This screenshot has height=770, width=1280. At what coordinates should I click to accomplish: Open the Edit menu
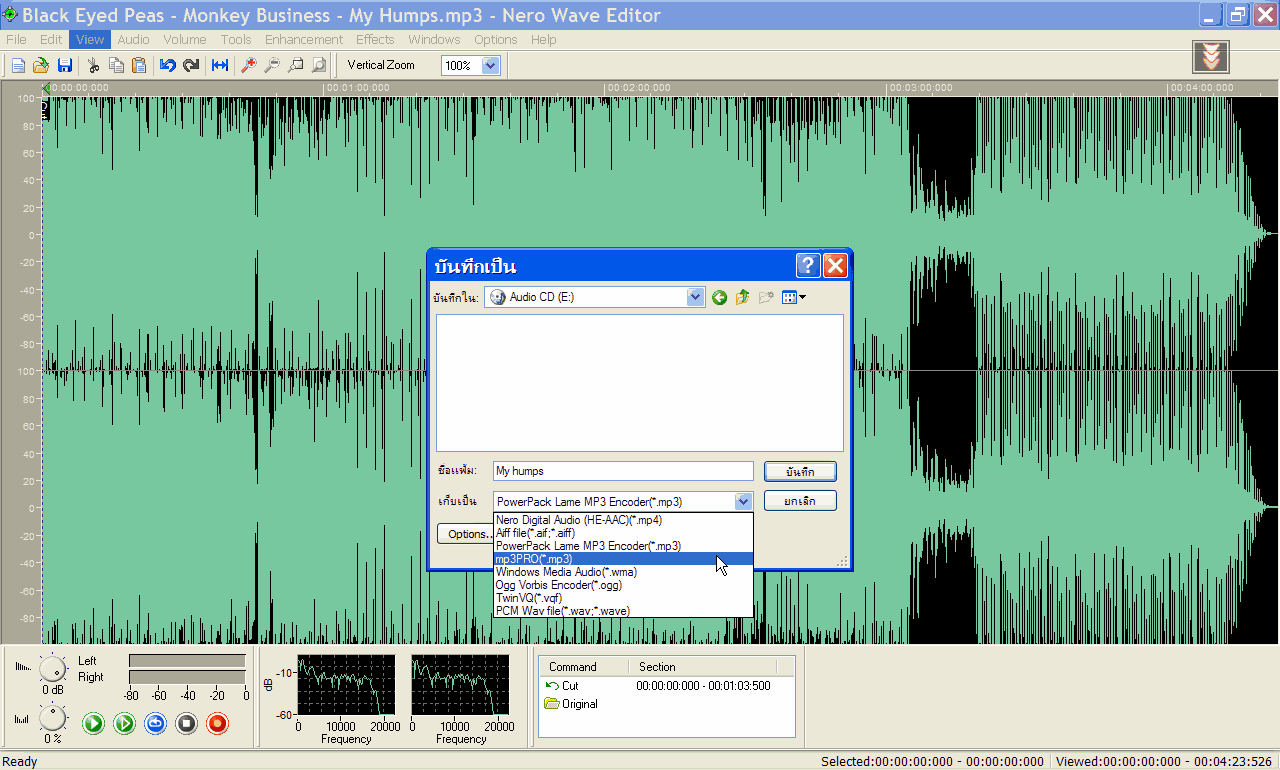pyautogui.click(x=51, y=40)
